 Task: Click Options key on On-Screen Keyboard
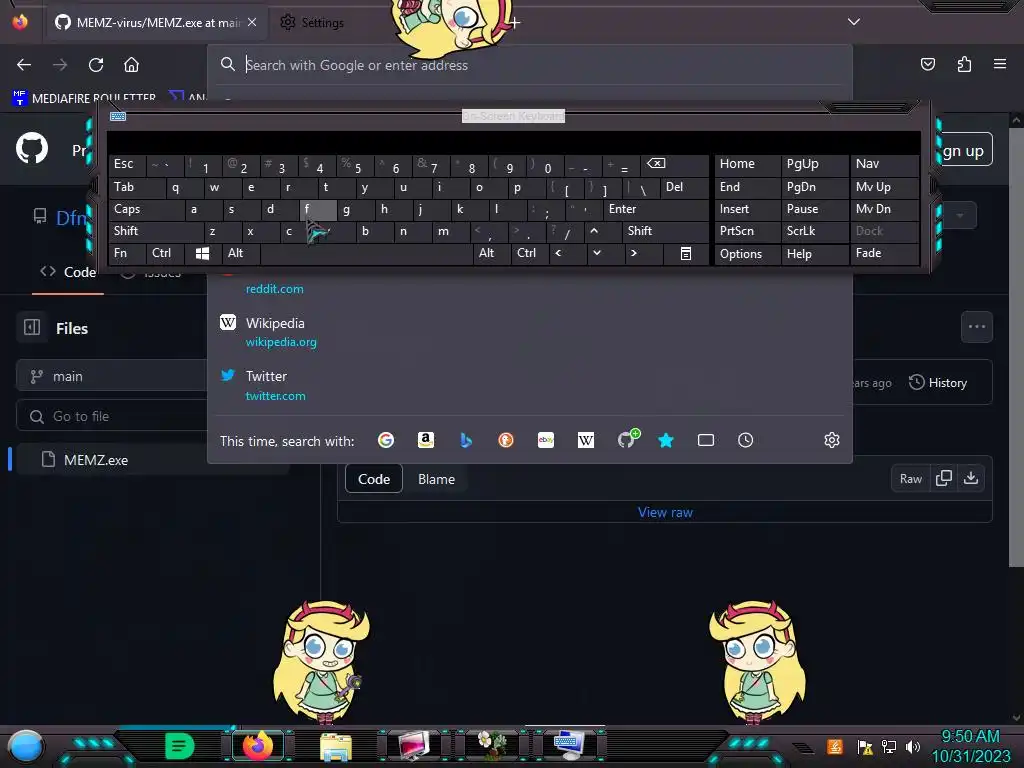click(747, 253)
